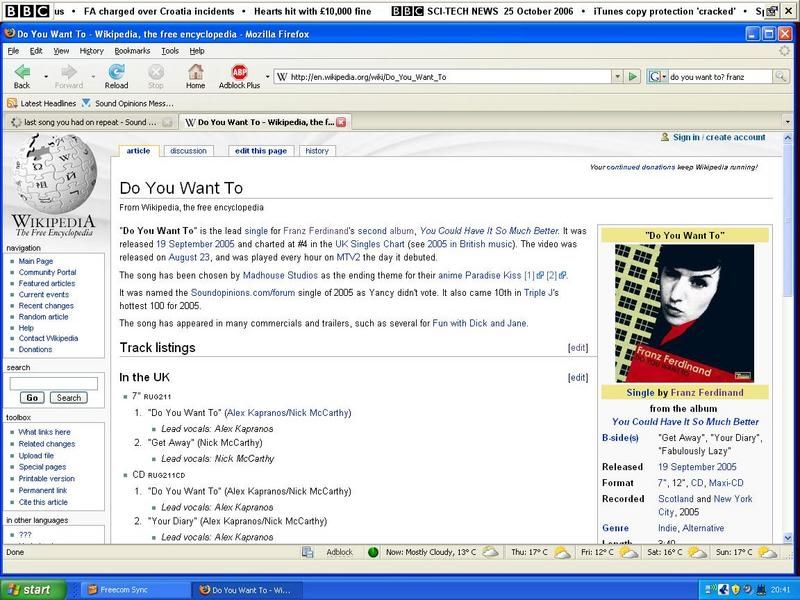Open the Franz Ferdinand link in the intro
The width and height of the screenshot is (800, 600).
[x=316, y=231]
